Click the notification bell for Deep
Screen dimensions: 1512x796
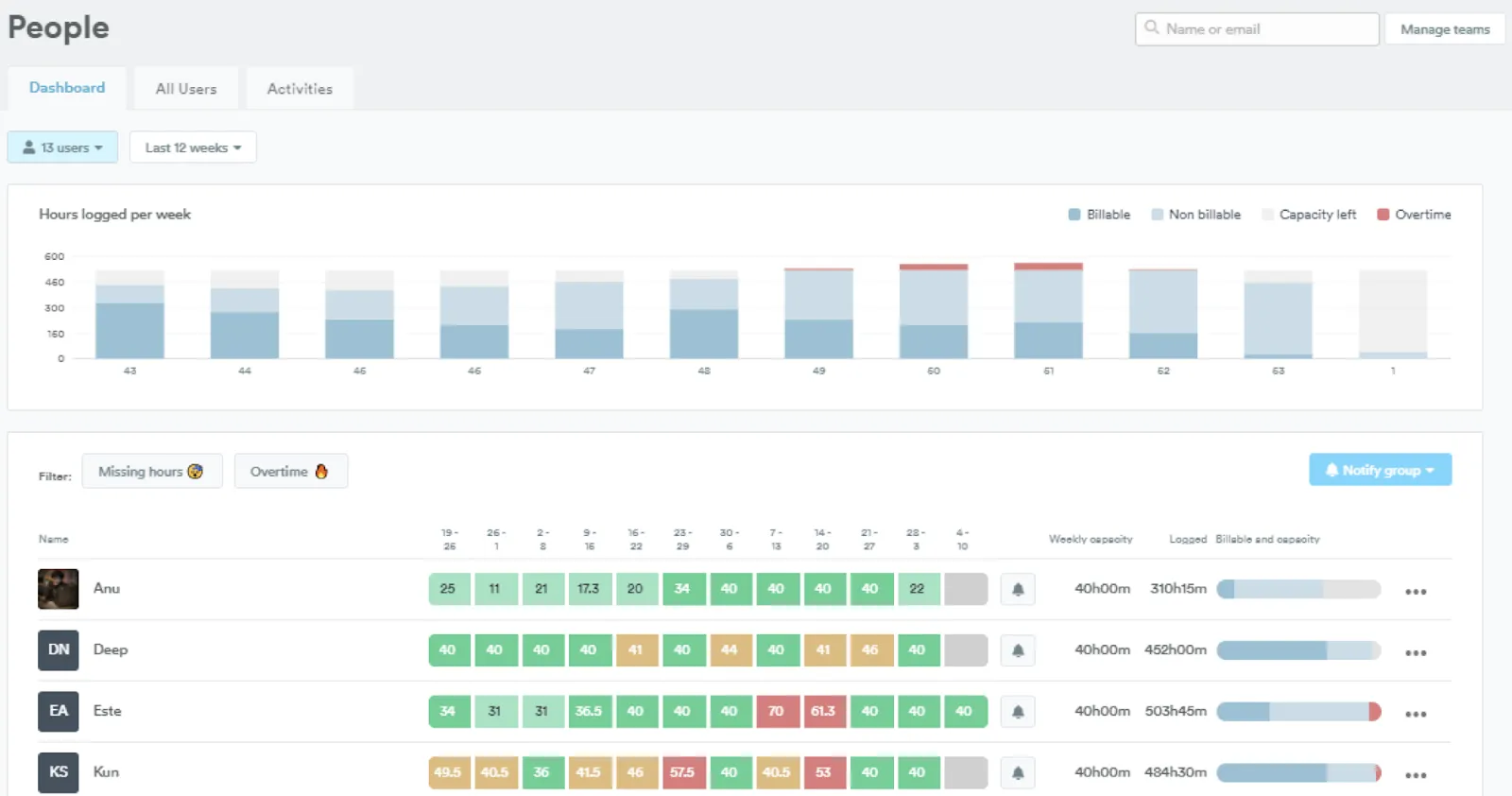pyautogui.click(x=1018, y=650)
